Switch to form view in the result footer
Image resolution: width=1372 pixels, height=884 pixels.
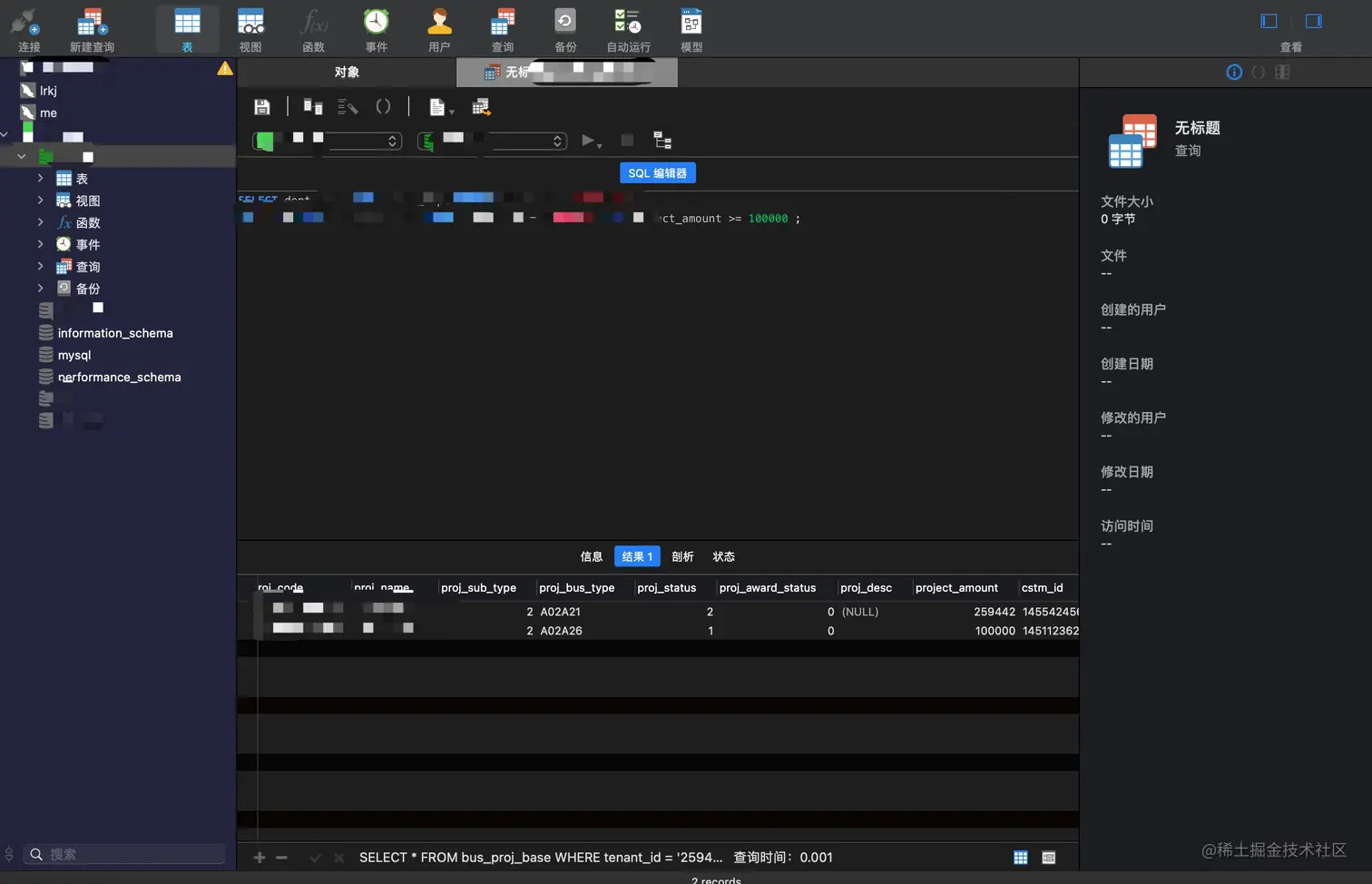[1049, 858]
